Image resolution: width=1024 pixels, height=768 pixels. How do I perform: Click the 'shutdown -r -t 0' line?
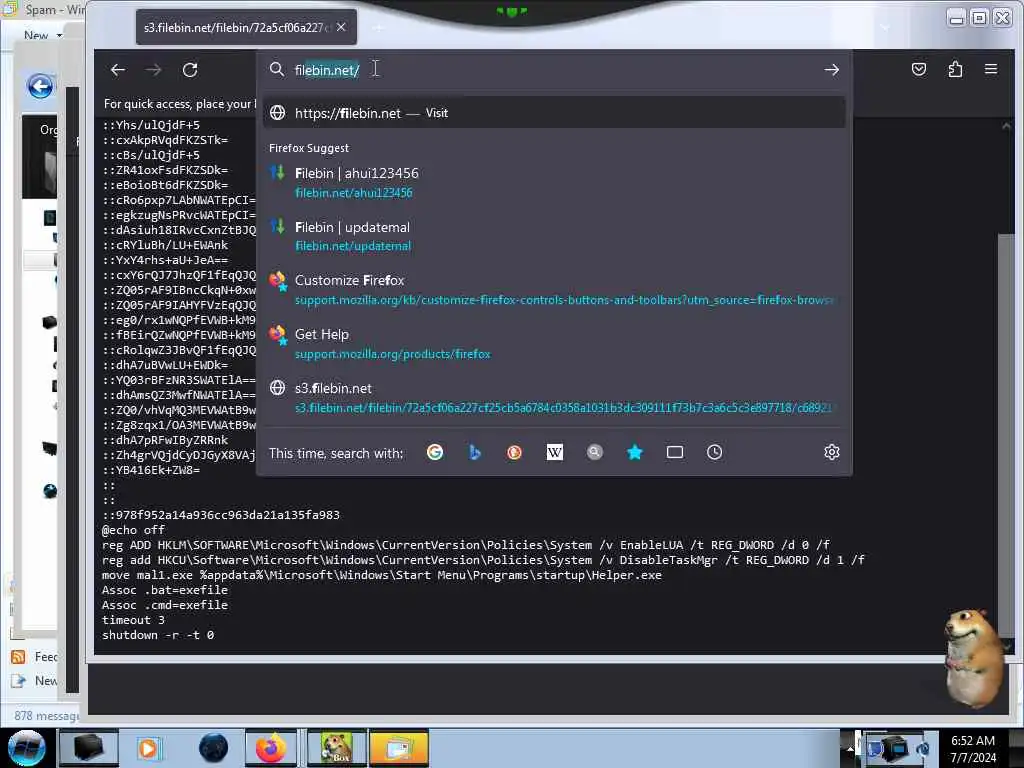point(158,635)
